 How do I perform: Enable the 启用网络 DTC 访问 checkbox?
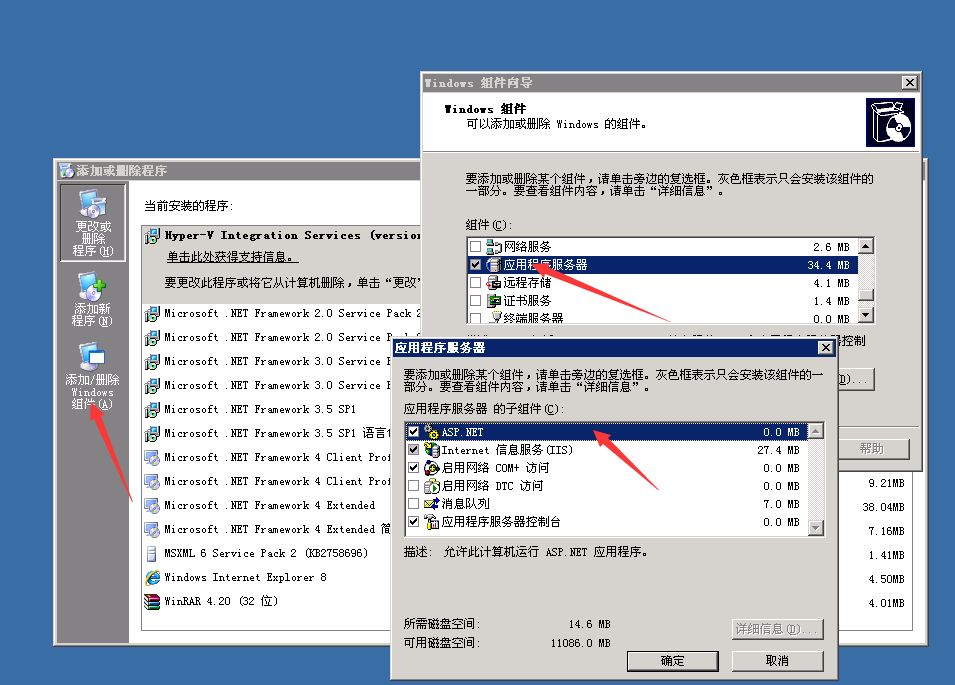click(413, 486)
